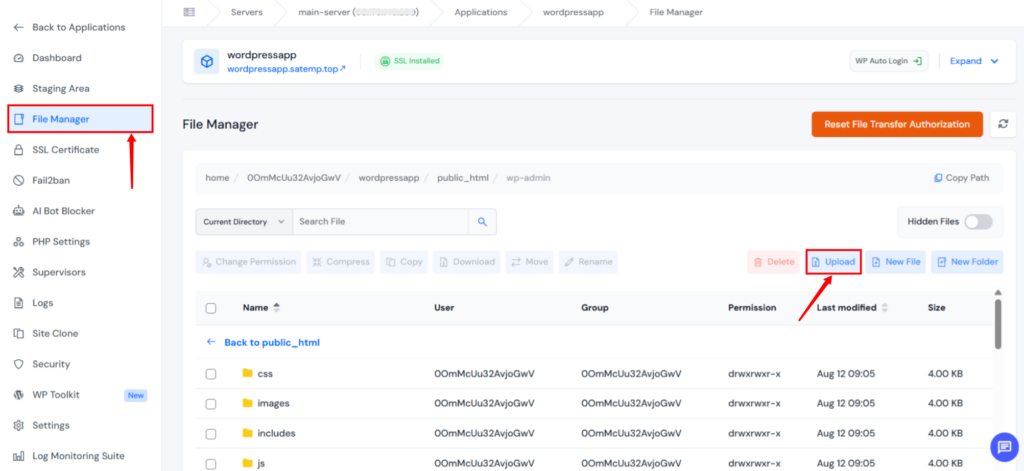Click Change Permission toolbar button
Viewport: 1024px width, 471px height.
click(x=248, y=262)
